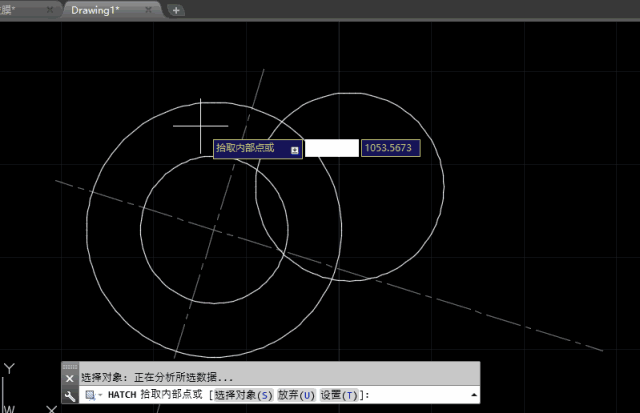Click the UCS Y axis icon

(x=9, y=370)
